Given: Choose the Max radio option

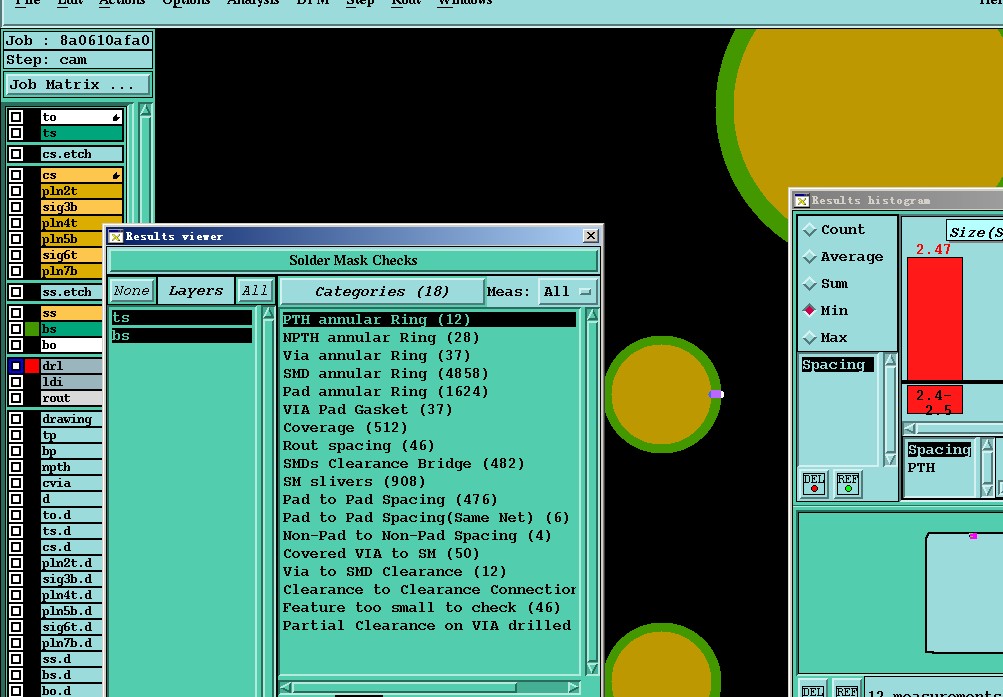Looking at the screenshot, I should (x=810, y=337).
